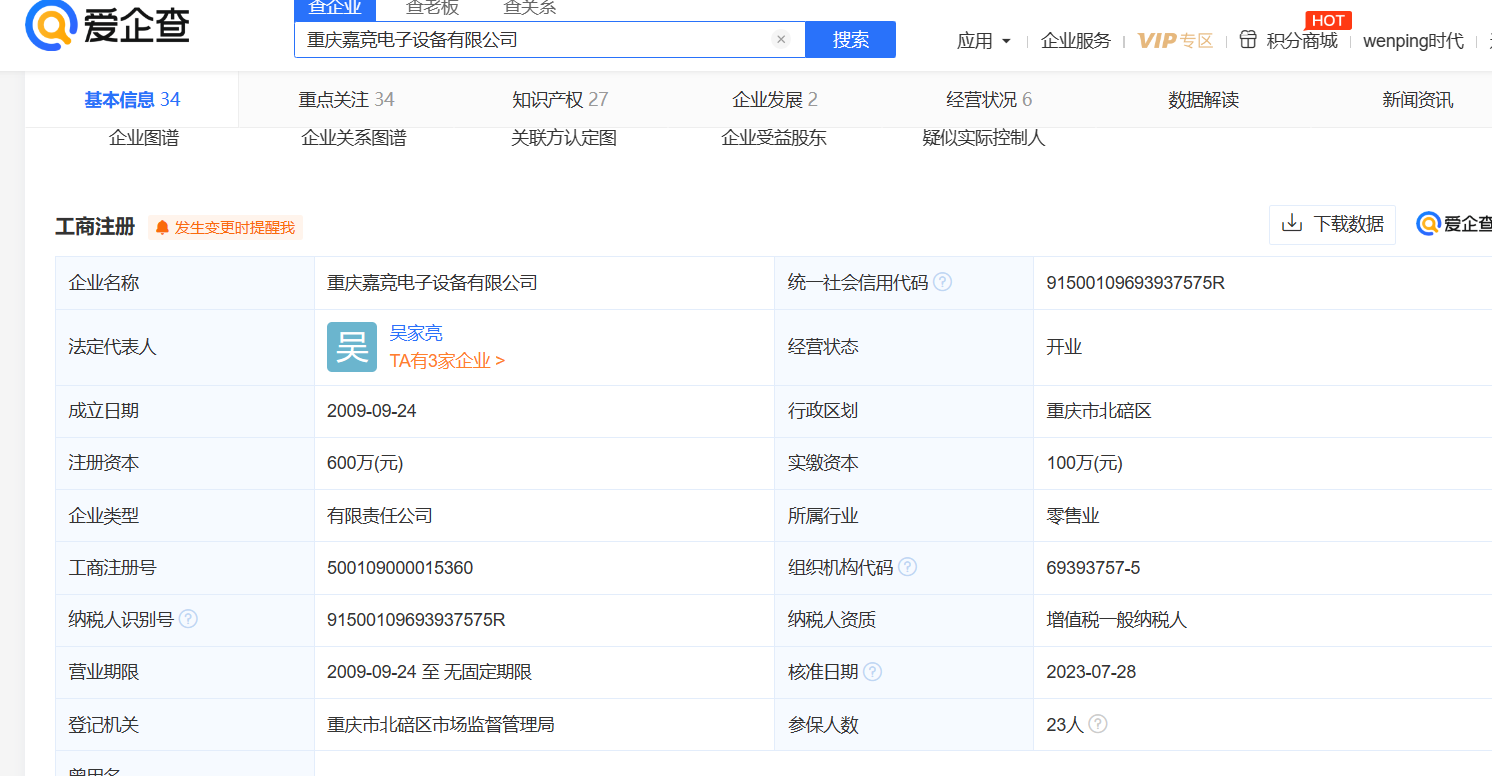
Task: Click help icon next to 统一社会信用代码
Action: click(x=942, y=282)
